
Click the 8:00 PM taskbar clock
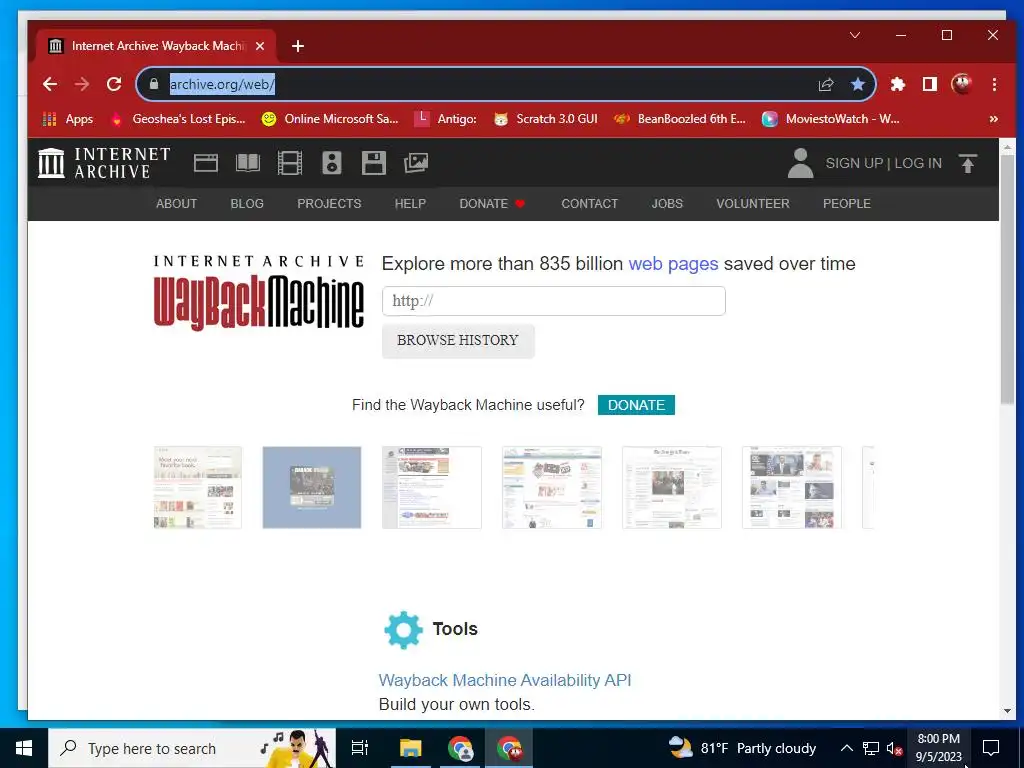point(938,748)
